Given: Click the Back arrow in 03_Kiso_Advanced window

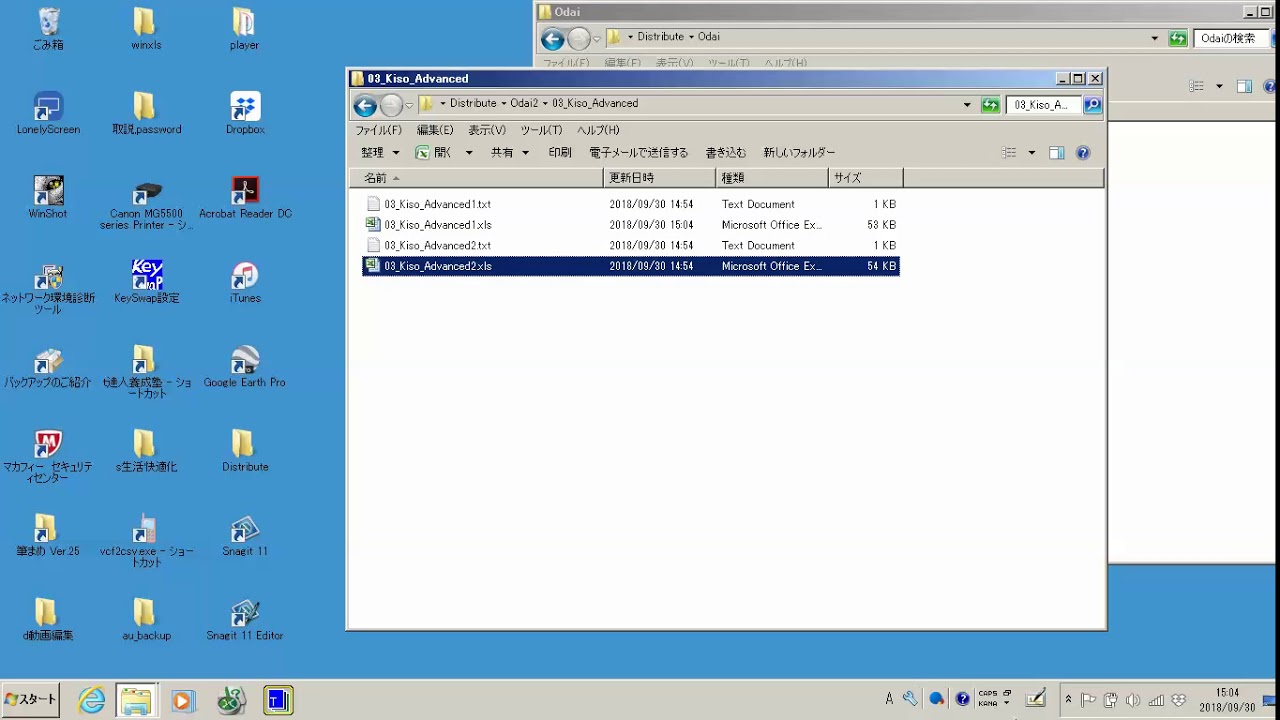Looking at the screenshot, I should click(x=365, y=105).
